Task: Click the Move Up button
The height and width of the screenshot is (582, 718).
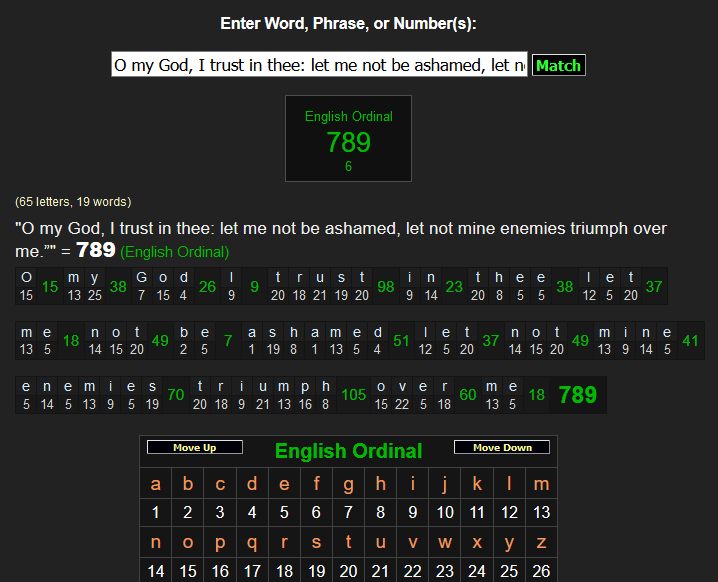Action: (194, 448)
